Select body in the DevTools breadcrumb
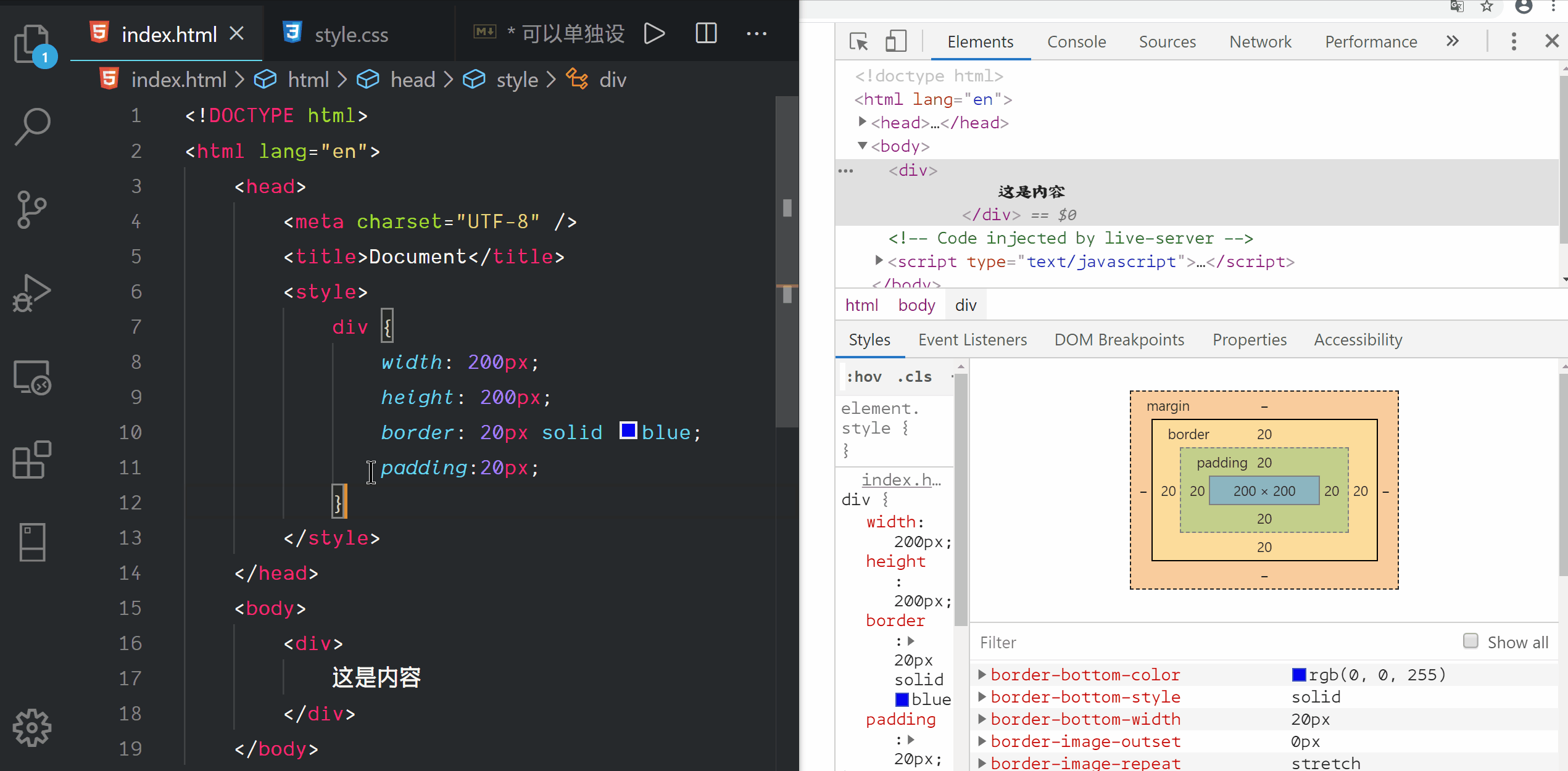This screenshot has width=1568, height=771. tap(916, 305)
